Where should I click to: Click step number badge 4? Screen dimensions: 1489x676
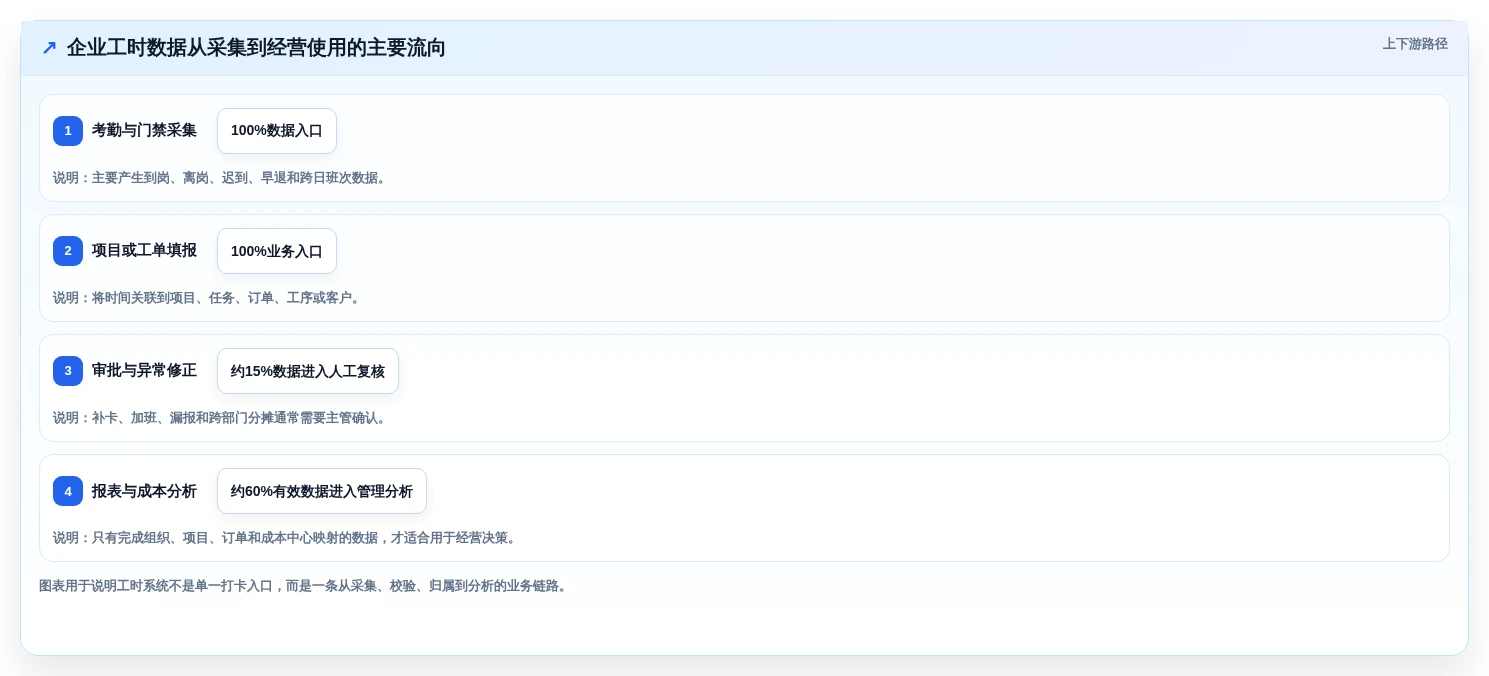68,491
